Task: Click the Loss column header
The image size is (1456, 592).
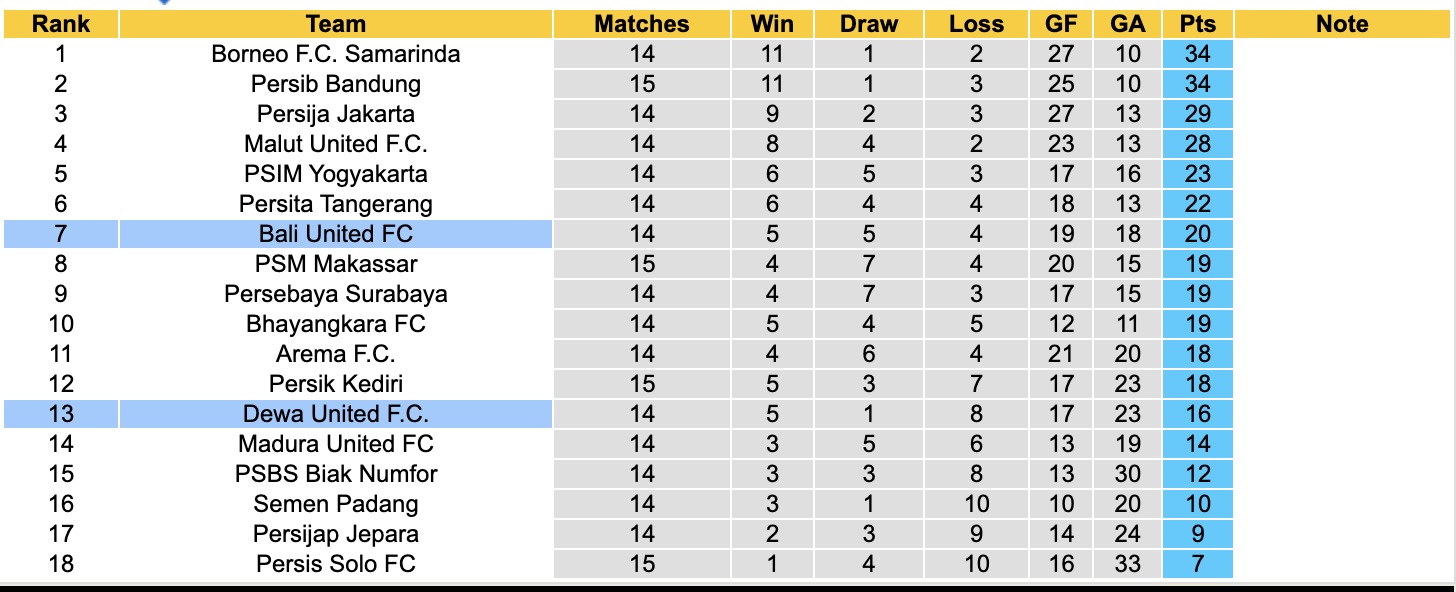Action: (x=976, y=24)
